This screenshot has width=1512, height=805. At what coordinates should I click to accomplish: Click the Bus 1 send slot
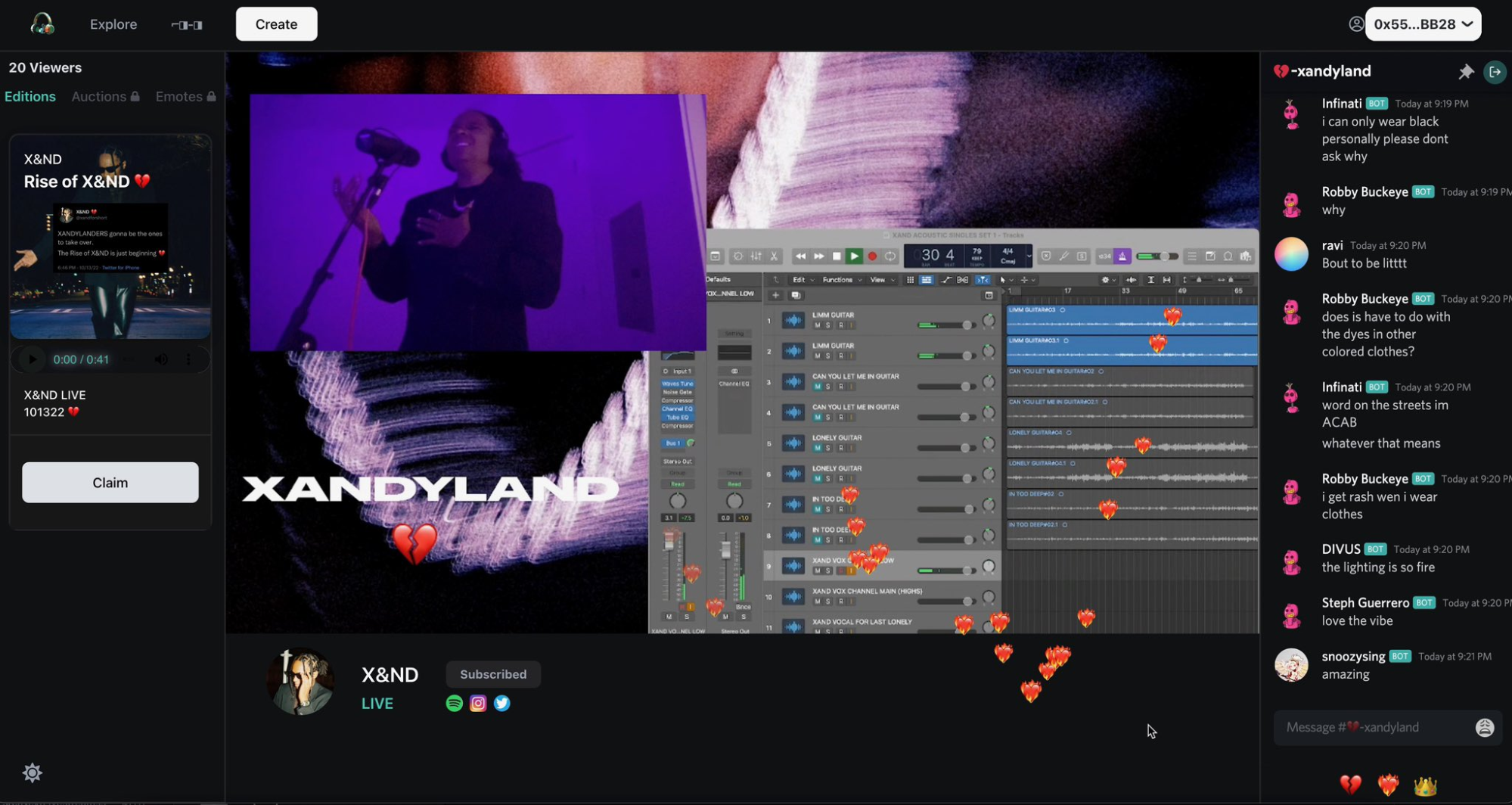tap(672, 443)
